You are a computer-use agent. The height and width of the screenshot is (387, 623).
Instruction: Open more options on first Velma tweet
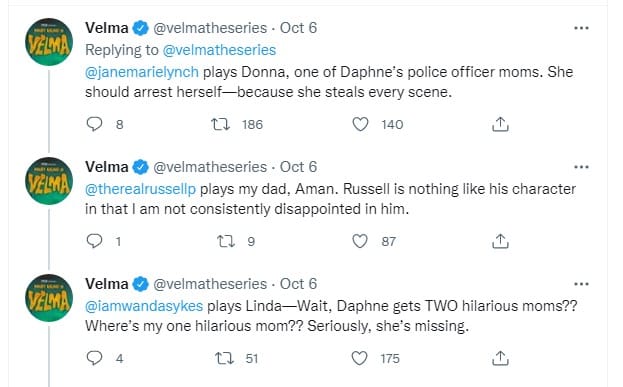point(581,28)
